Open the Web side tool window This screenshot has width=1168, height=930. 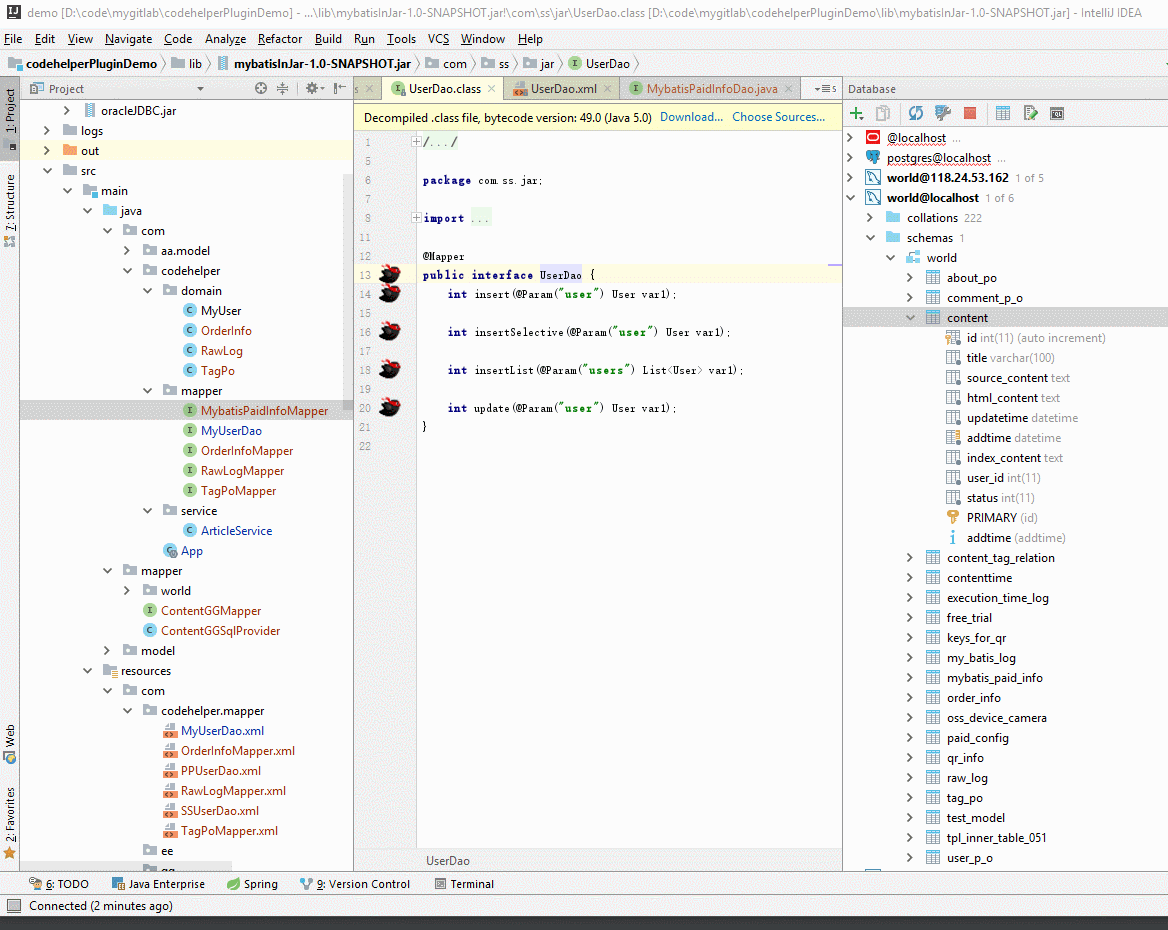coord(10,744)
